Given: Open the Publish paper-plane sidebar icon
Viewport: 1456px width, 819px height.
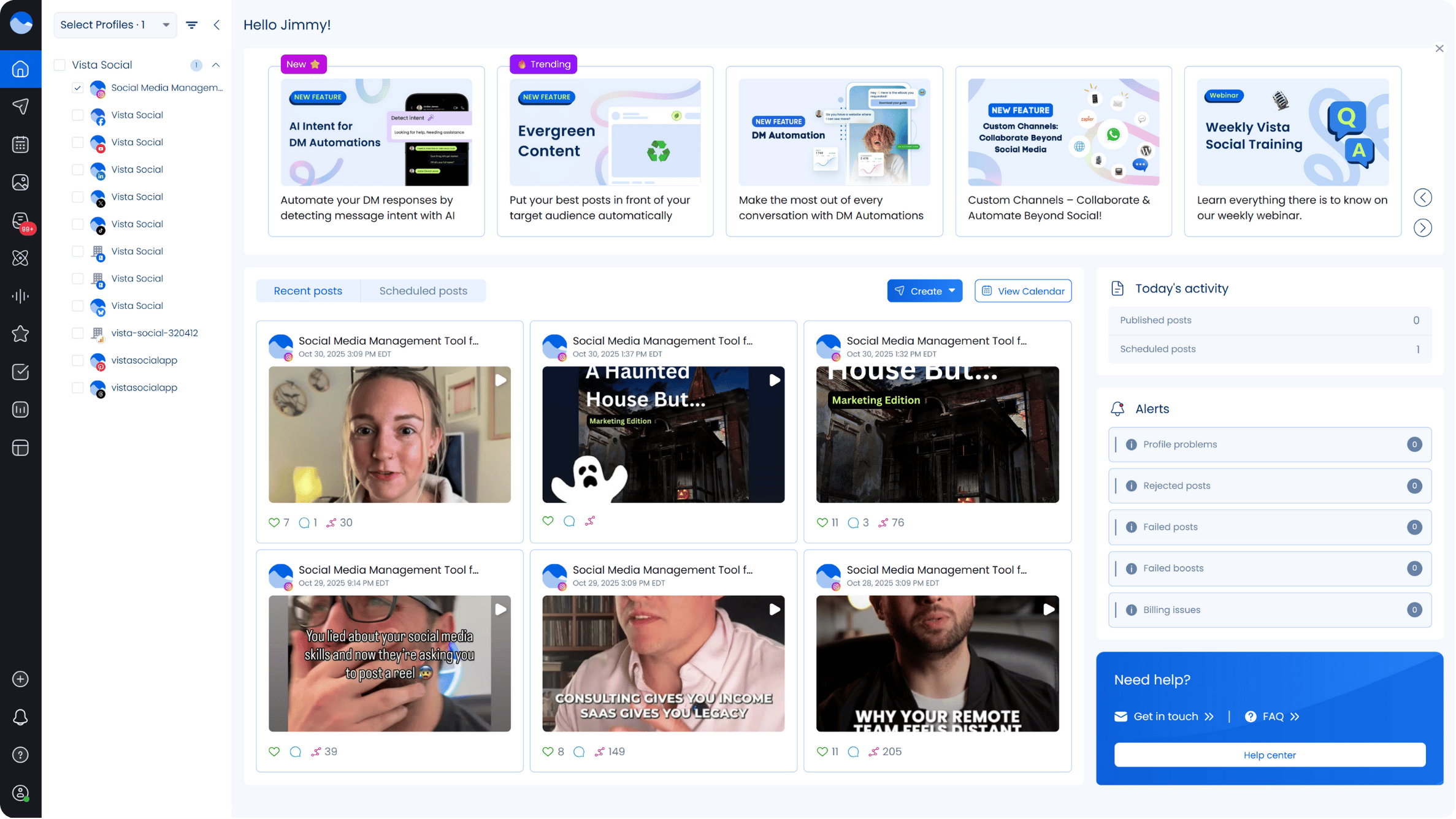Looking at the screenshot, I should point(20,107).
